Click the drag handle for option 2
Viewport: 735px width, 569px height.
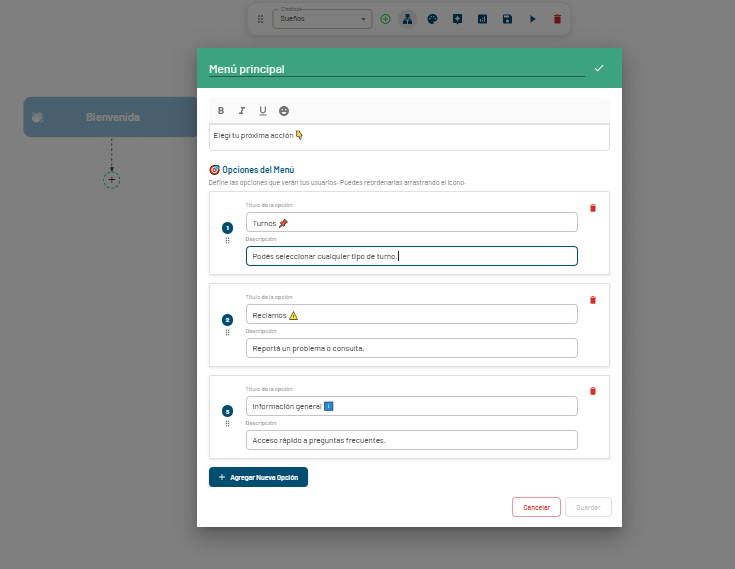[227, 332]
